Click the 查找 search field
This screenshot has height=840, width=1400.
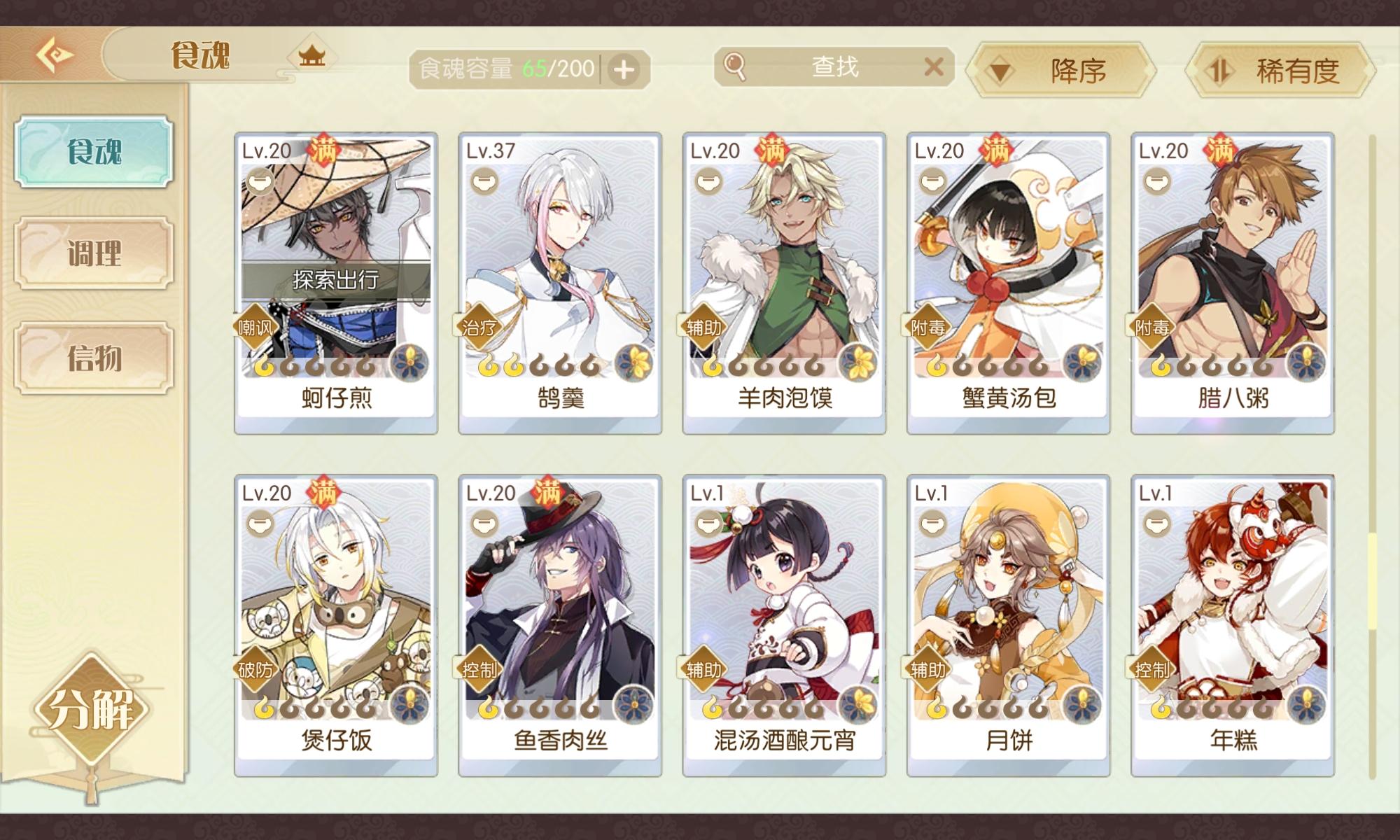coord(834,67)
